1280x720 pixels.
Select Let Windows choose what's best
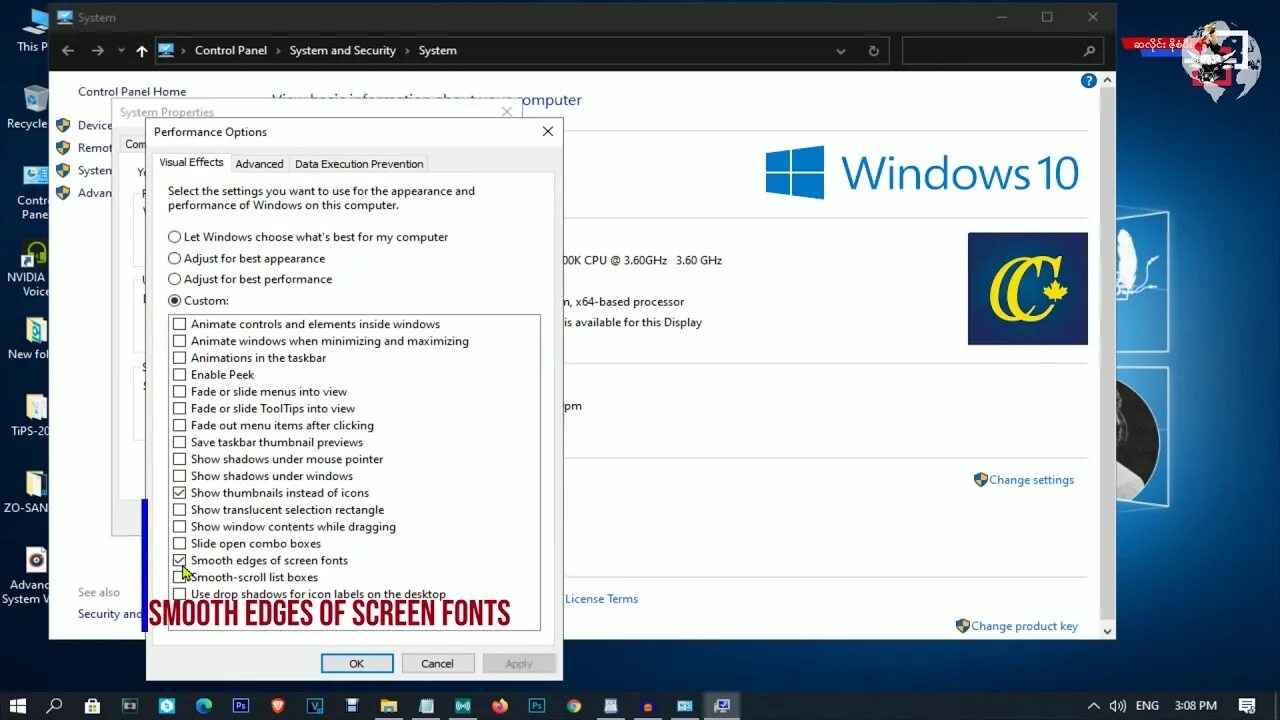coord(175,237)
